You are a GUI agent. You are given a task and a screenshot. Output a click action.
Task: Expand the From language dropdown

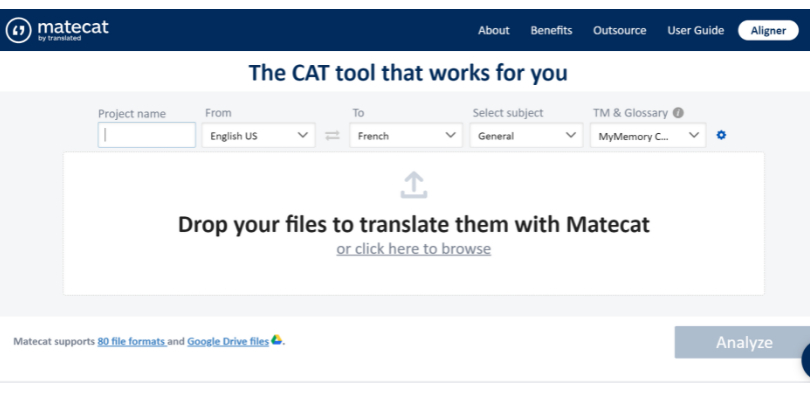coord(258,135)
